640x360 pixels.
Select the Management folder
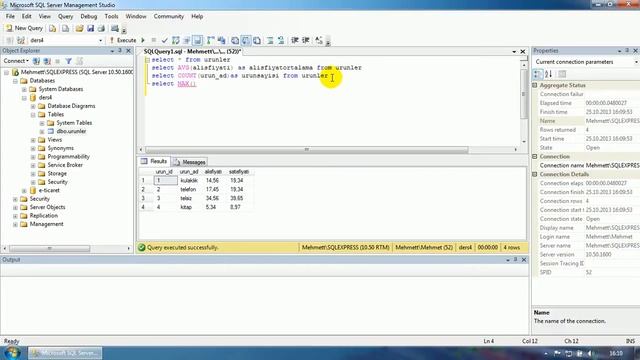[47, 224]
